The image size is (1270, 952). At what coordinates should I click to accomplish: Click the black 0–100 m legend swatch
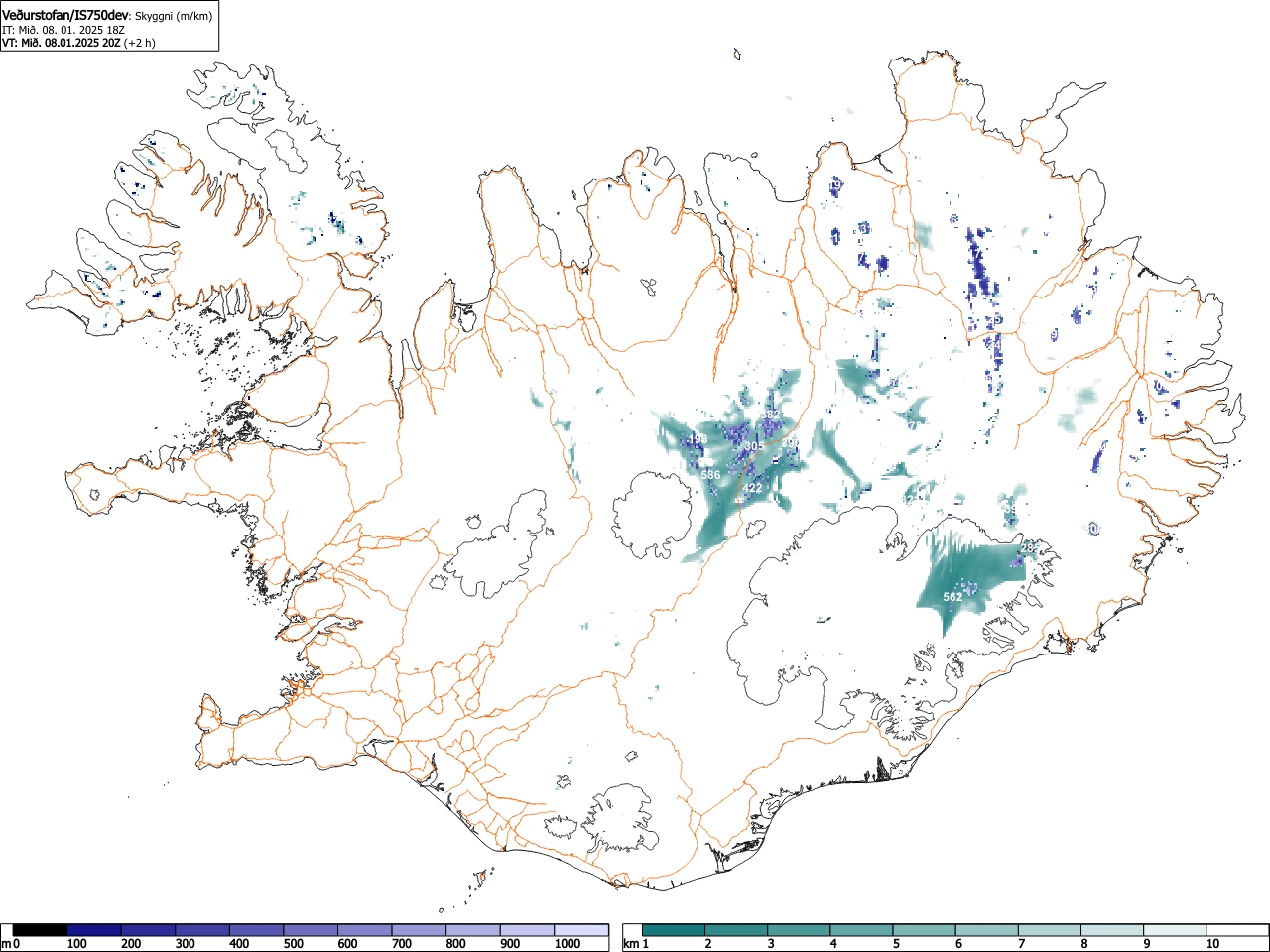coord(41,930)
